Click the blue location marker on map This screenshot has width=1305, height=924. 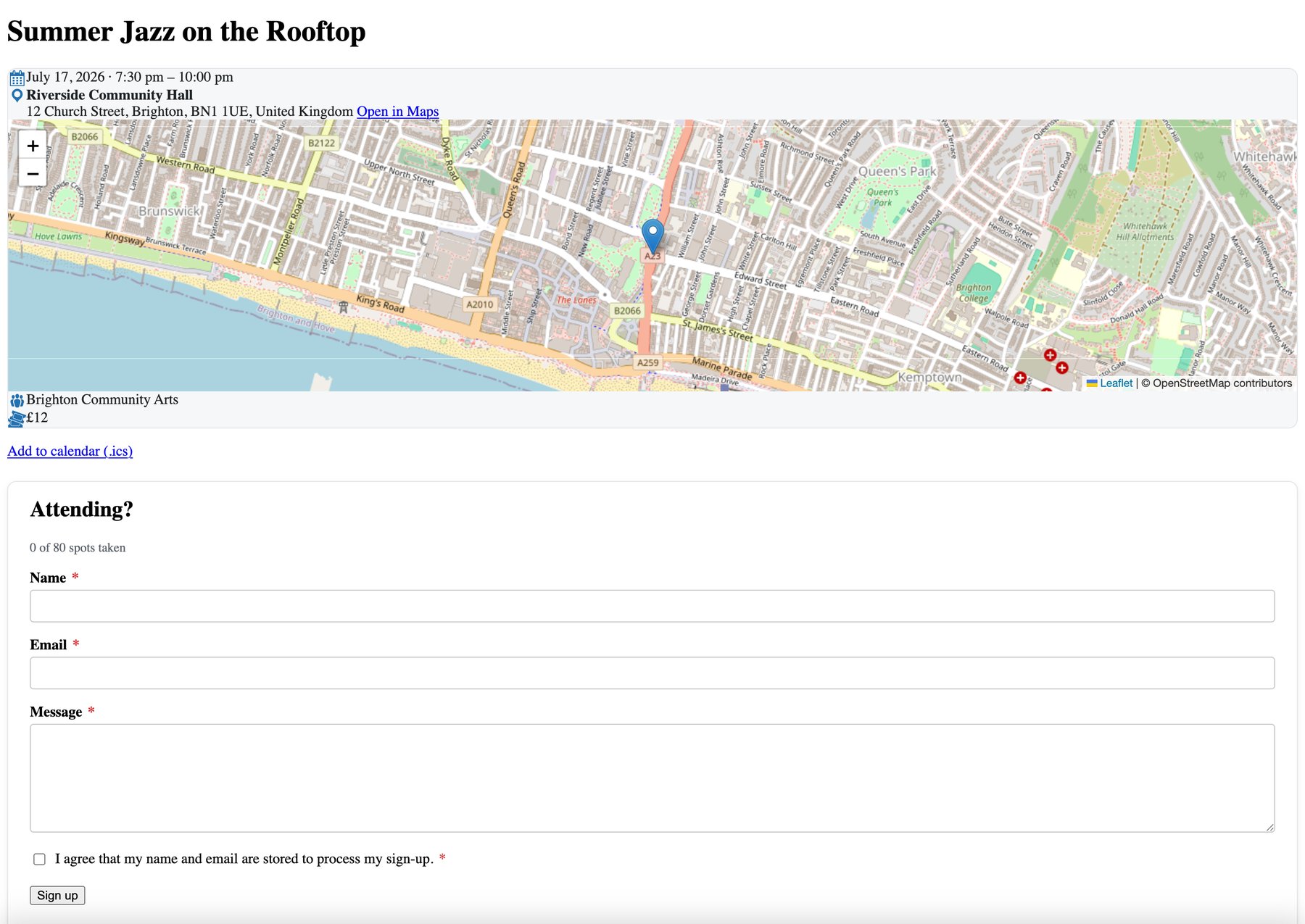coord(652,236)
